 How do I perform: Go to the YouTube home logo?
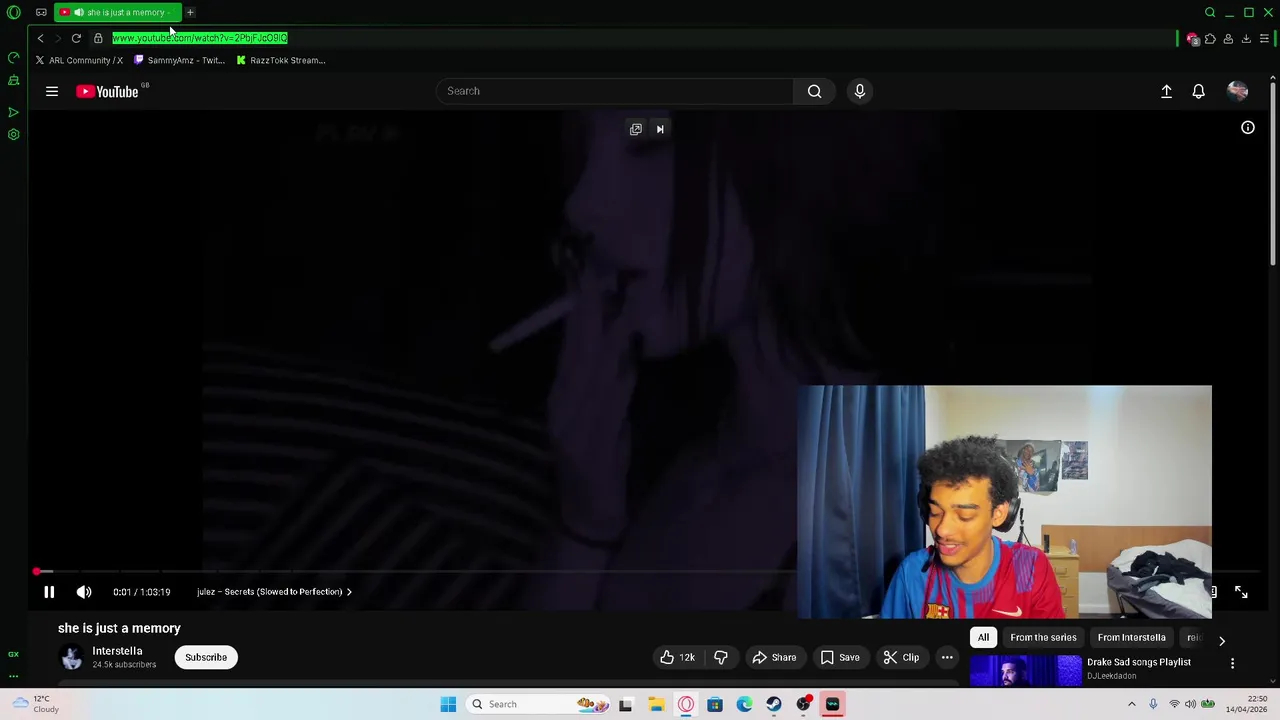107,92
